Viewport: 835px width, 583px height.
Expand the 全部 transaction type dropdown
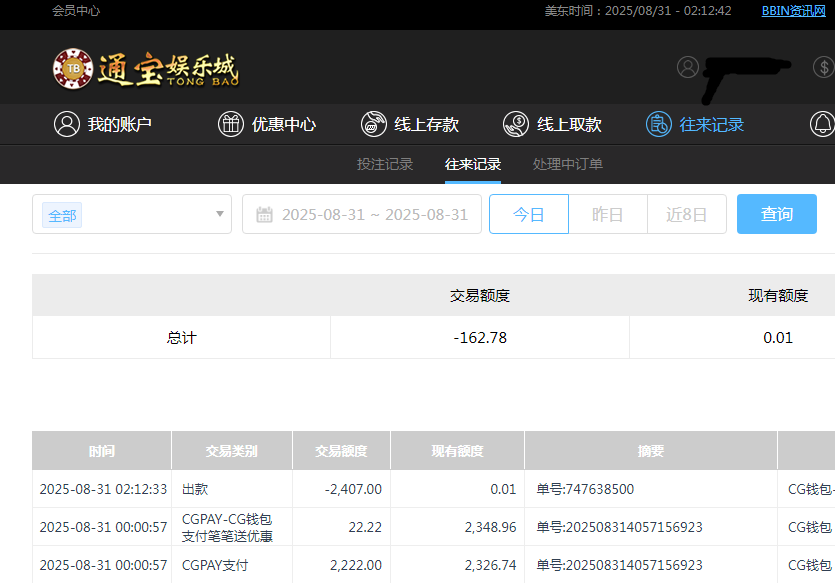pyautogui.click(x=131, y=214)
